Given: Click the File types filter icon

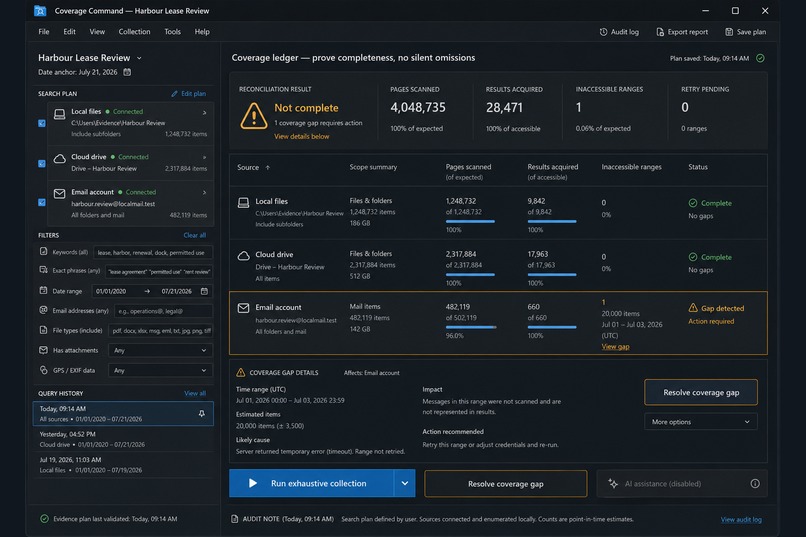Looking at the screenshot, I should 44,330.
